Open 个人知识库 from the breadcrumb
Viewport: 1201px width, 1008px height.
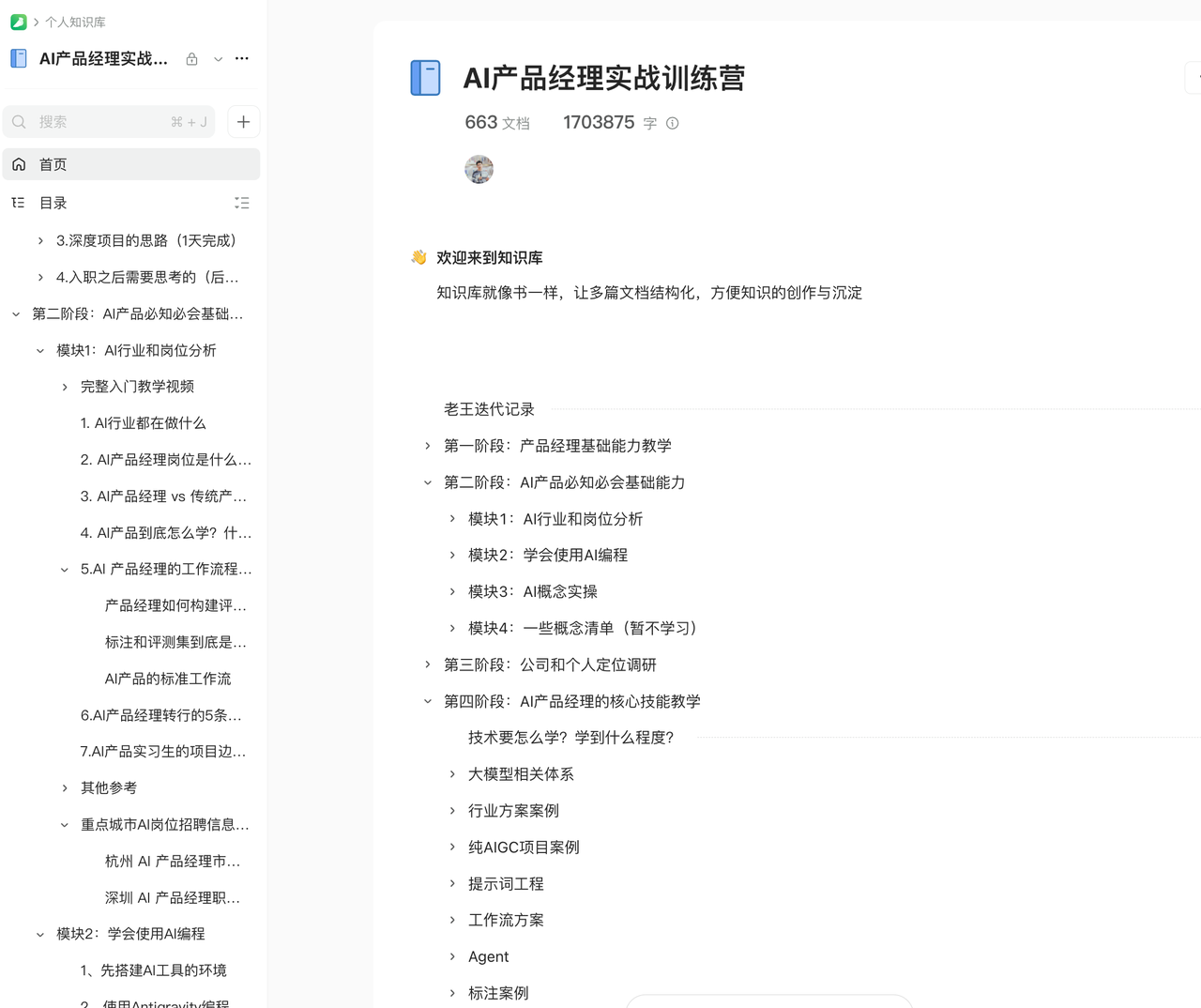pyautogui.click(x=75, y=21)
